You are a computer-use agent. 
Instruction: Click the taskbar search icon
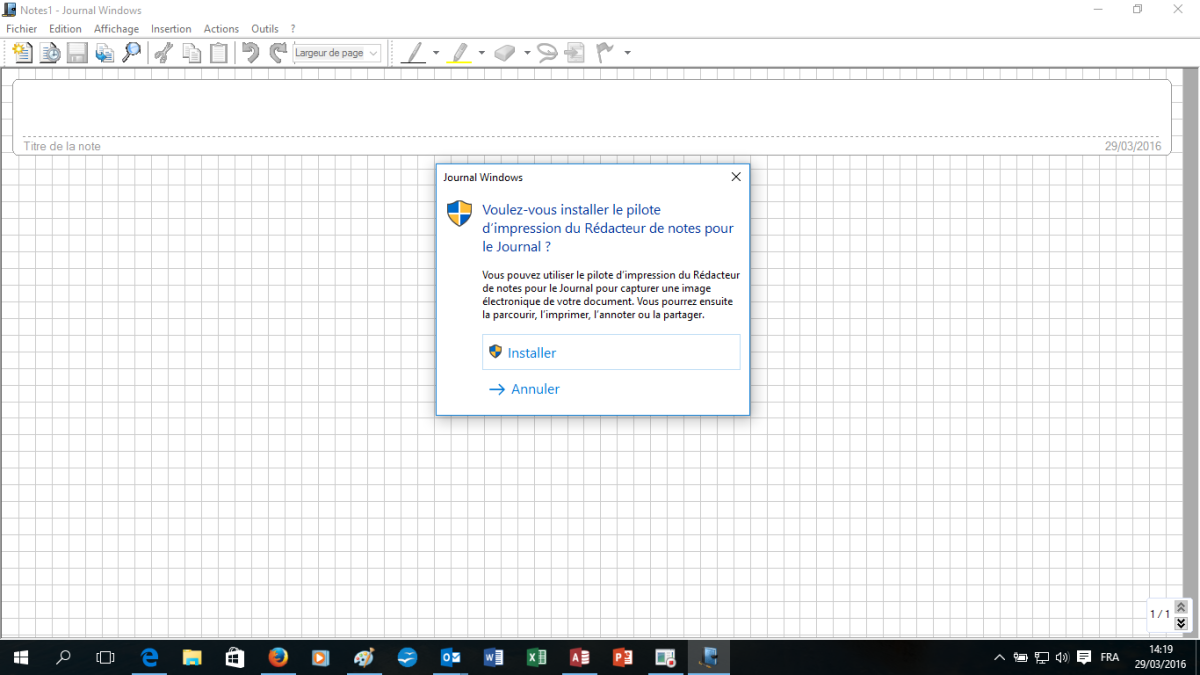[63, 657]
